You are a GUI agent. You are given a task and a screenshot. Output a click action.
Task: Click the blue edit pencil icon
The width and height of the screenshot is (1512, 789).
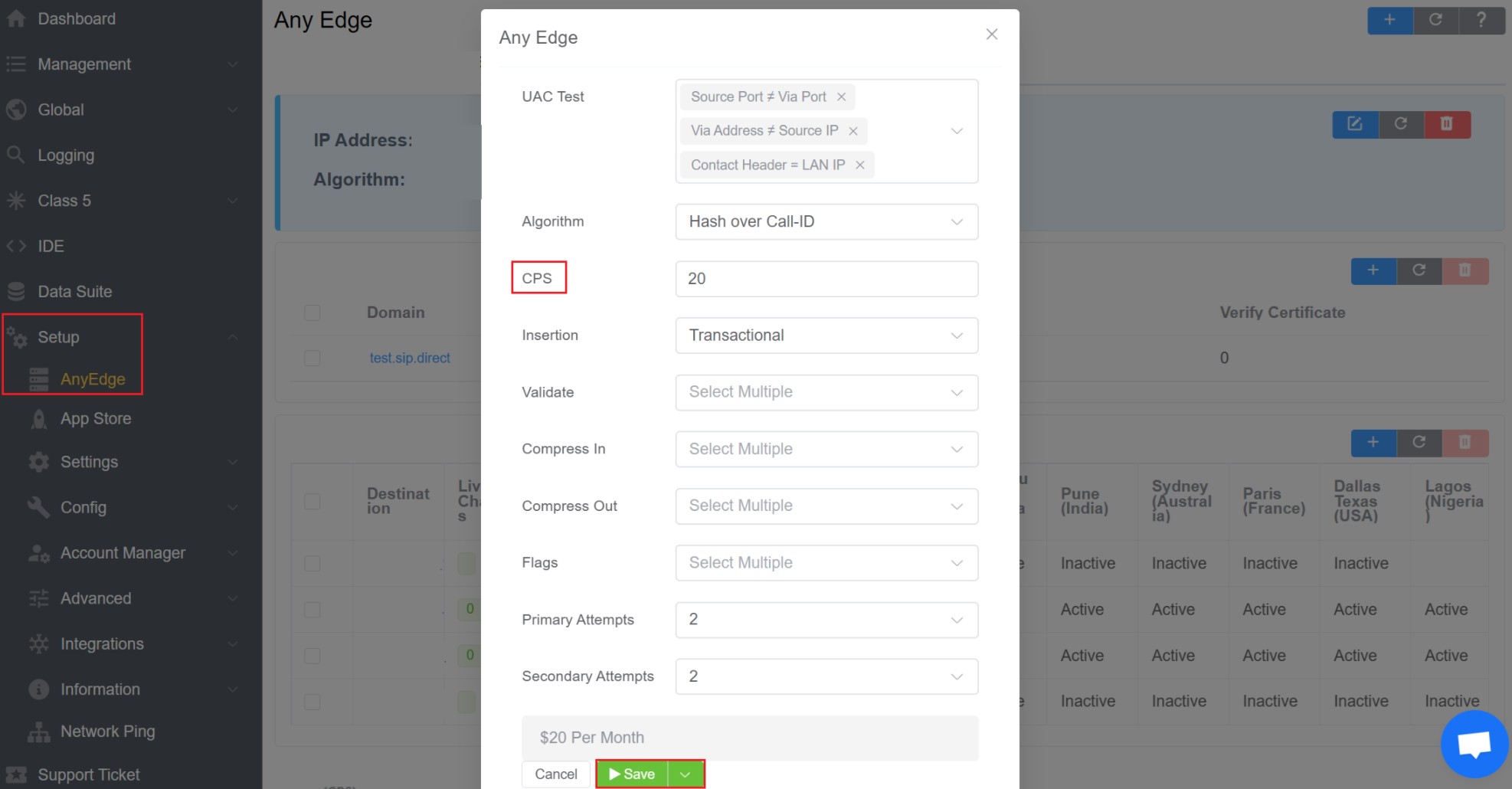tap(1355, 124)
